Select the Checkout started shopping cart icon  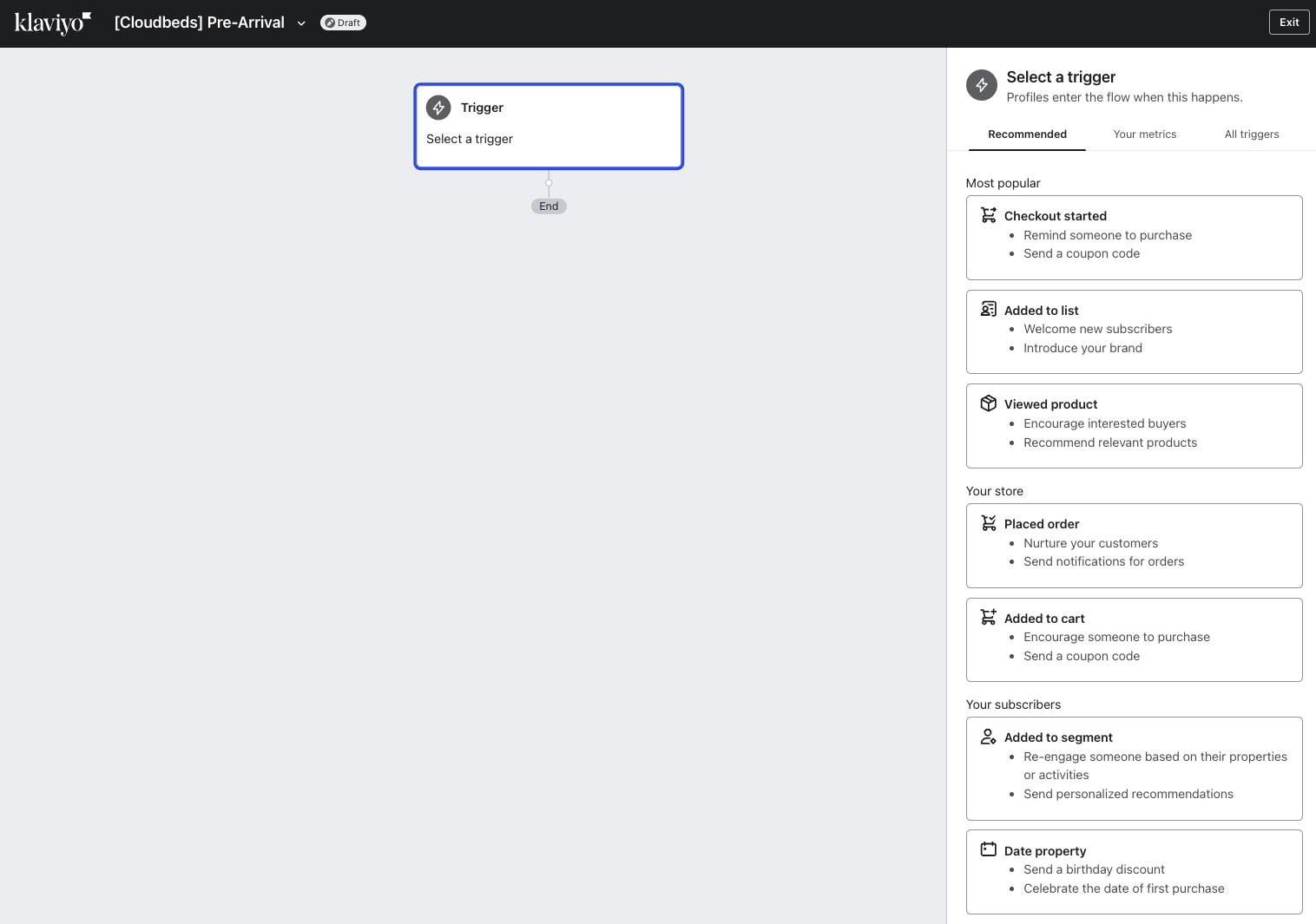[989, 214]
